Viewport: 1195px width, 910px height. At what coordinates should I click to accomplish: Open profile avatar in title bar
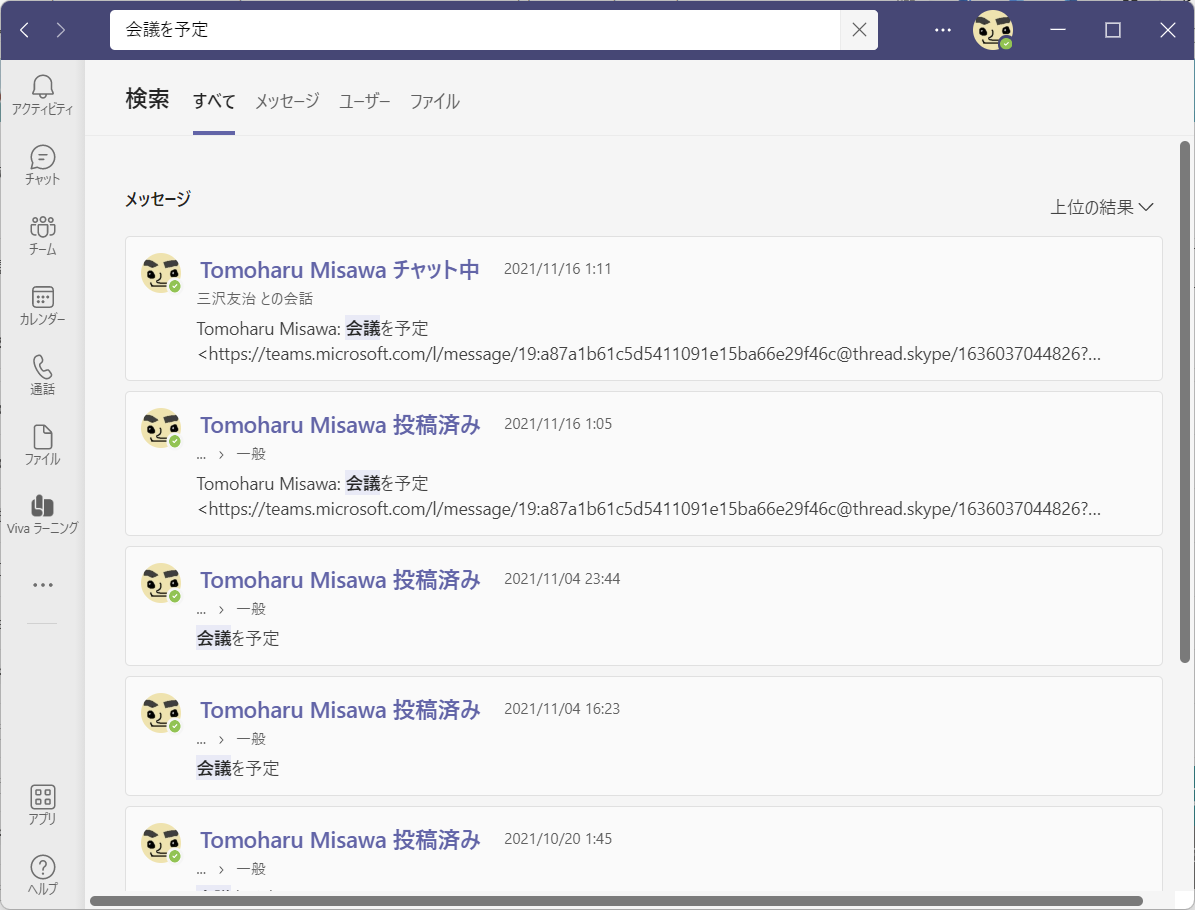pos(993,30)
